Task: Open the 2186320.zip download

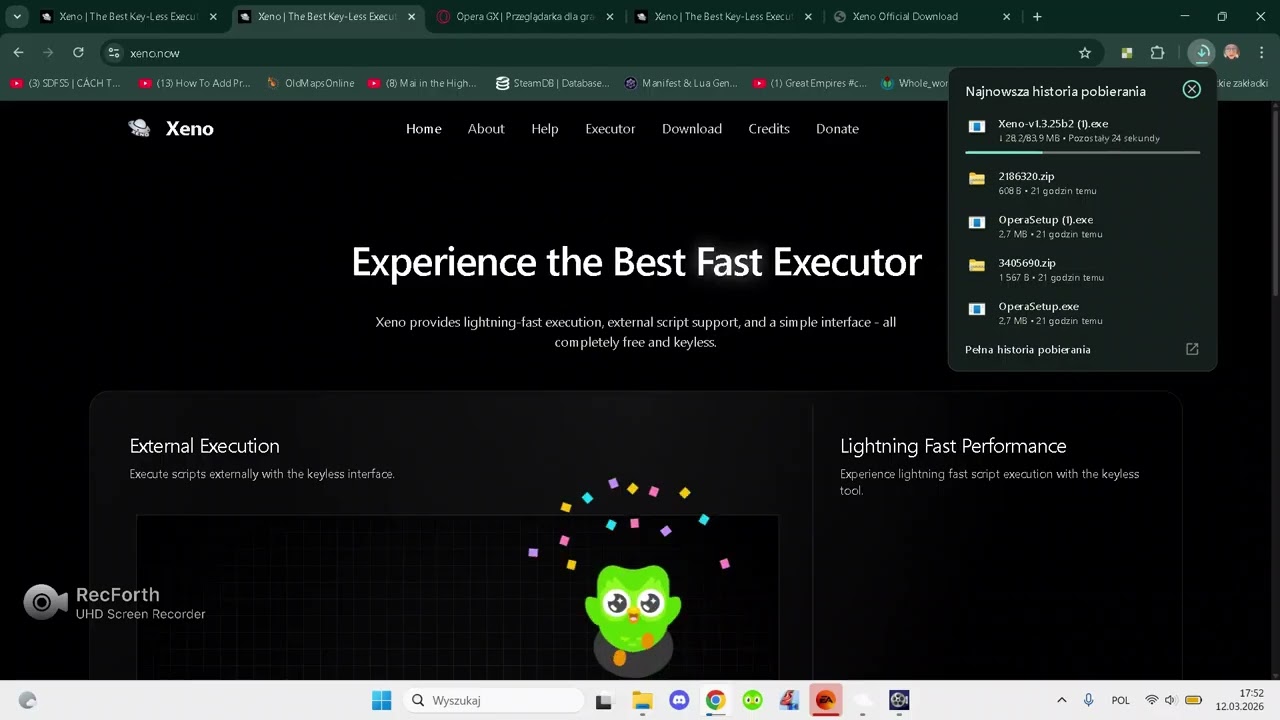Action: [1082, 182]
